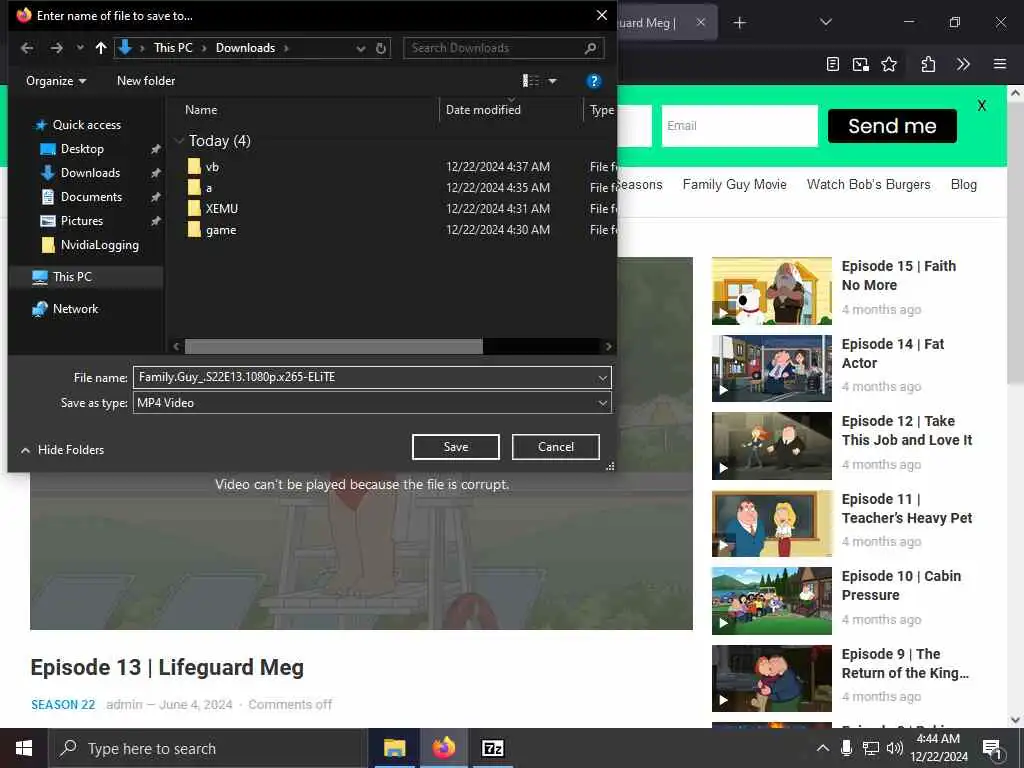Show more tools chevron in Firefox

coord(963,64)
